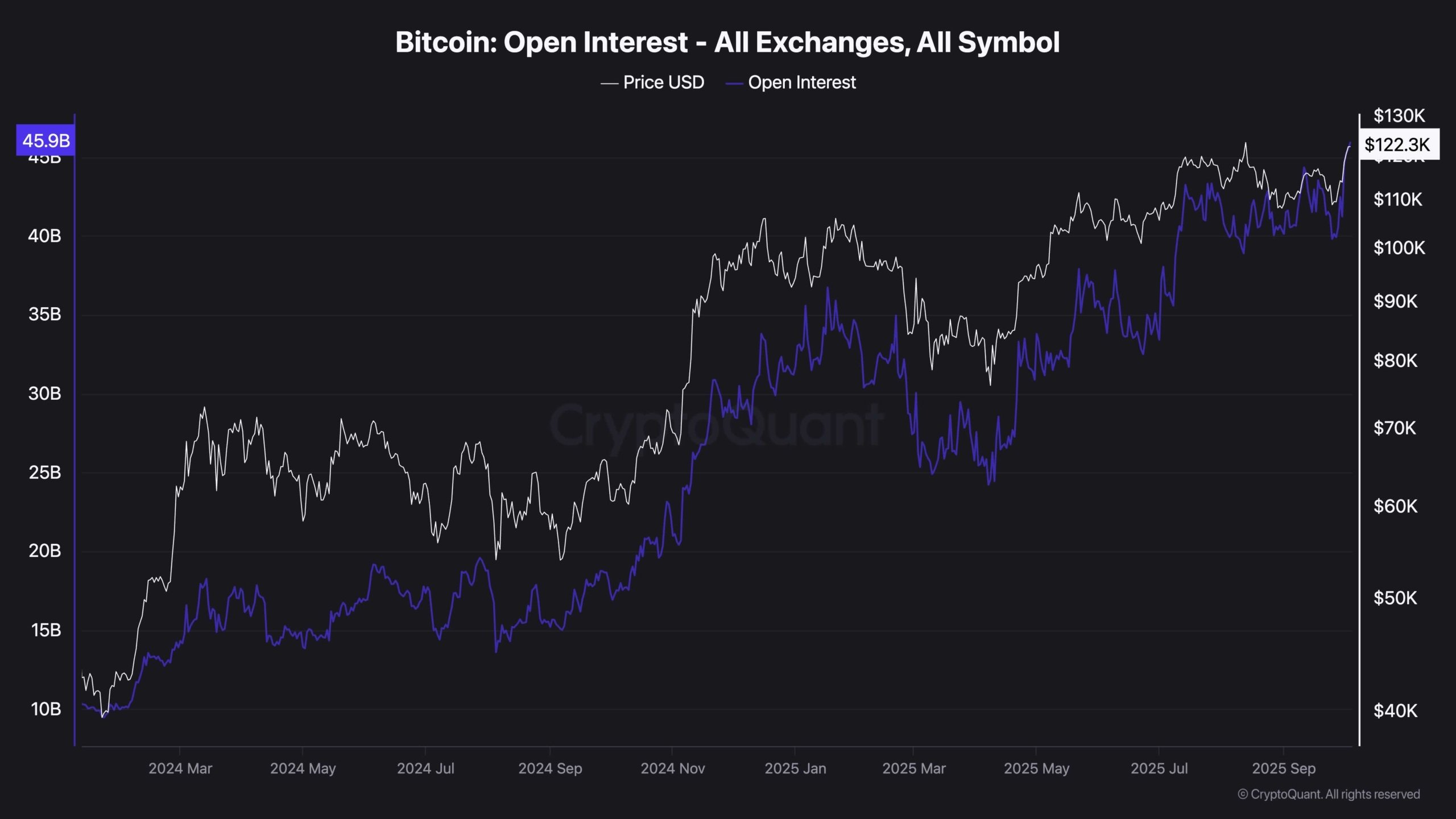Click the $70K right axis label

1395,428
